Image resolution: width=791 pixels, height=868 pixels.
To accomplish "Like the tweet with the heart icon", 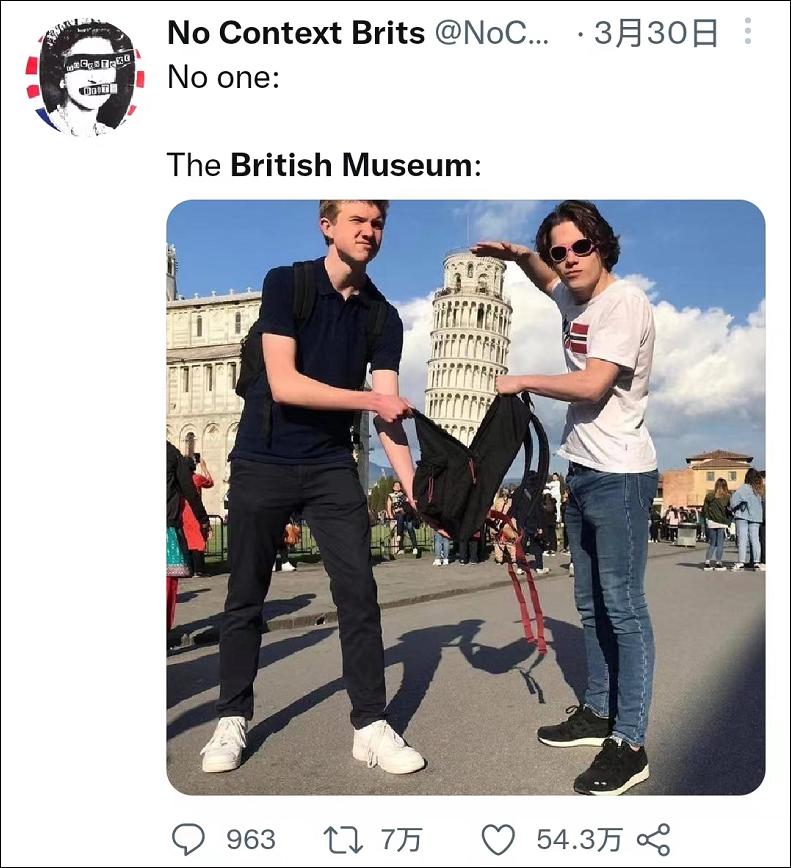I will (x=499, y=838).
